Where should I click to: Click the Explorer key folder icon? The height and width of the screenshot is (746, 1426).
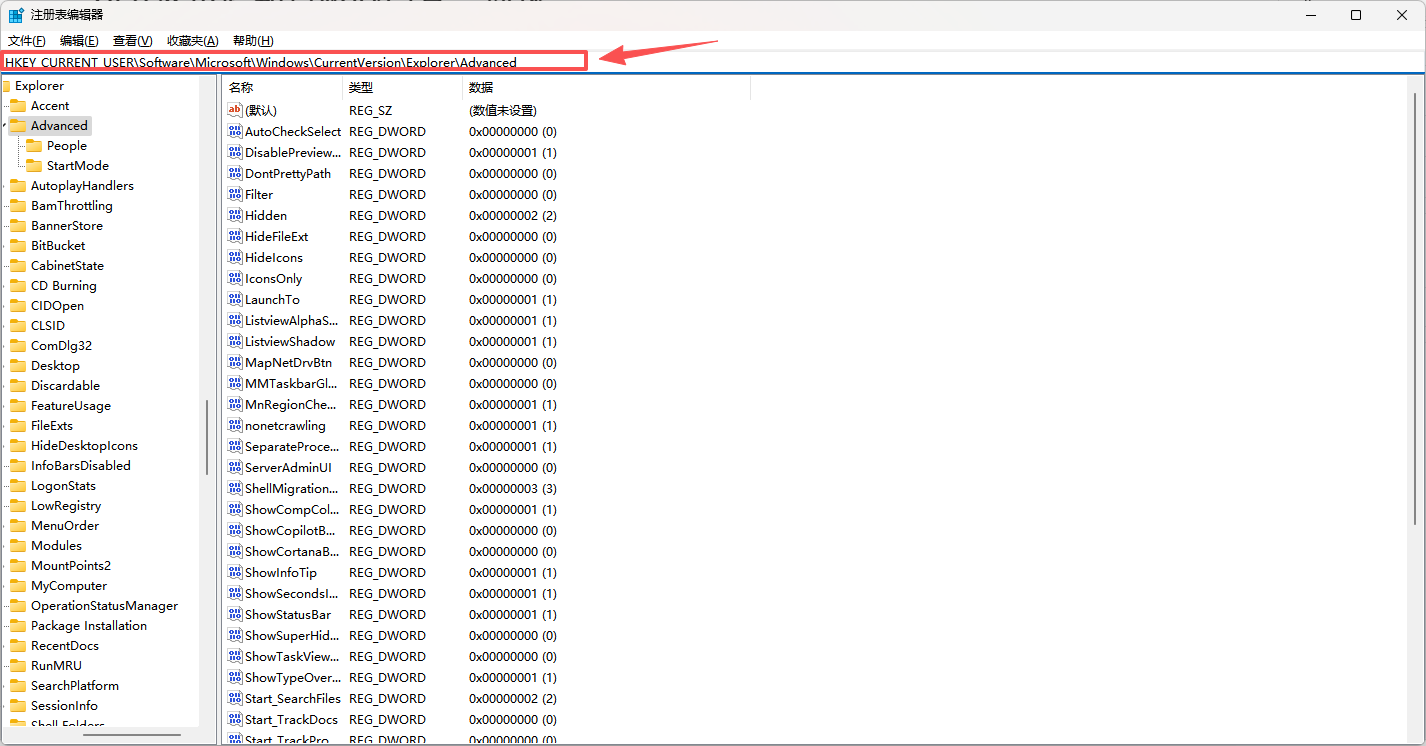[x=5, y=86]
